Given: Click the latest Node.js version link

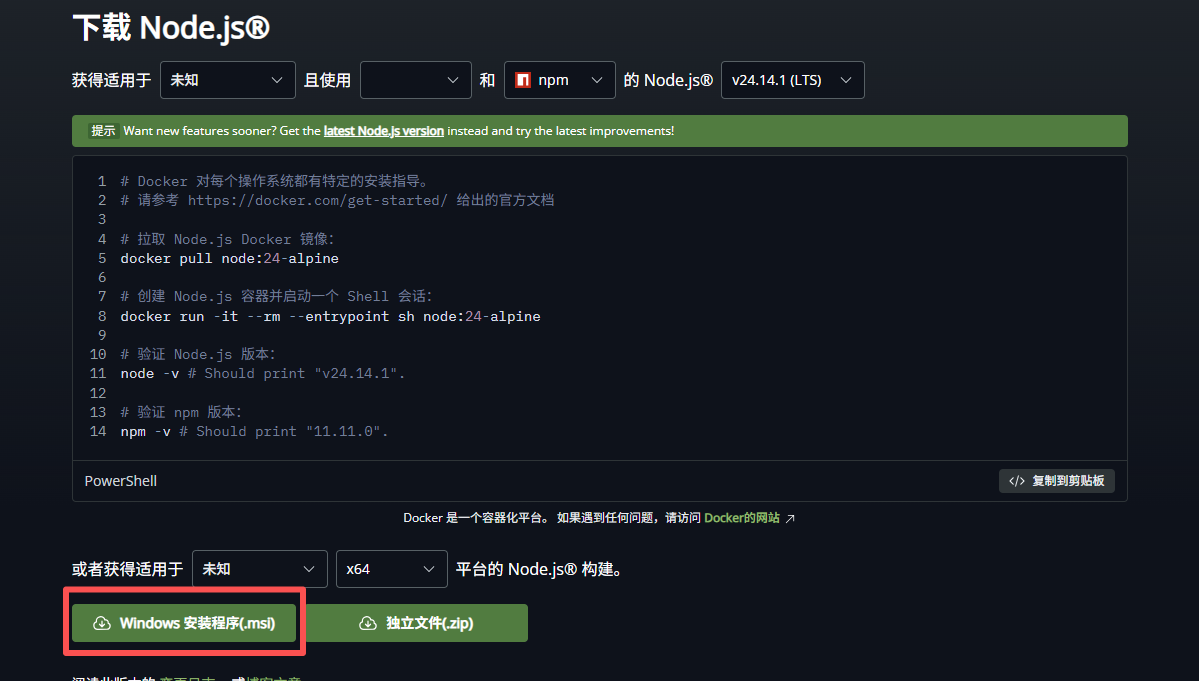Looking at the screenshot, I should click(x=383, y=131).
